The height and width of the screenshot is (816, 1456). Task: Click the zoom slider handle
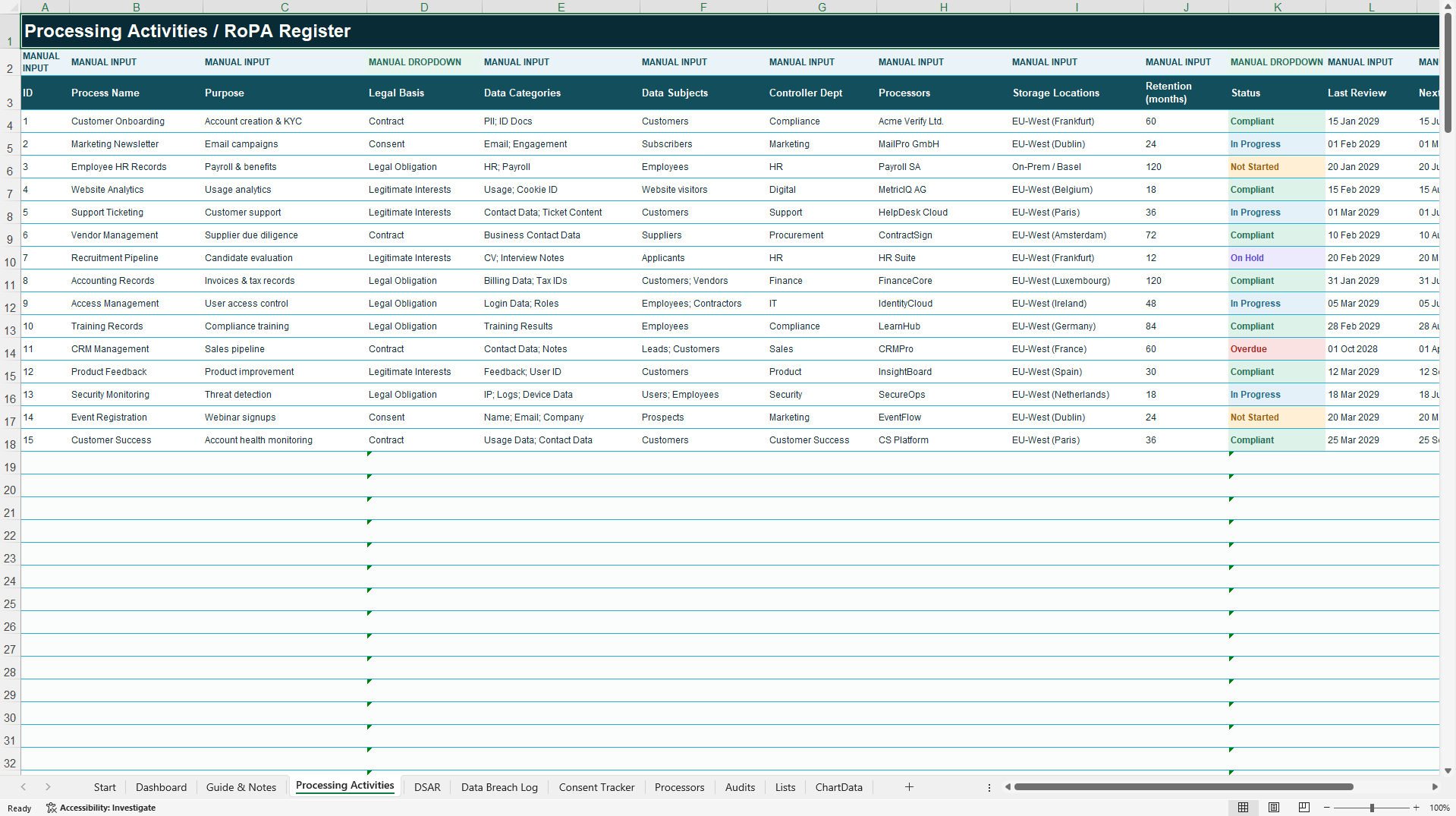[x=1372, y=808]
